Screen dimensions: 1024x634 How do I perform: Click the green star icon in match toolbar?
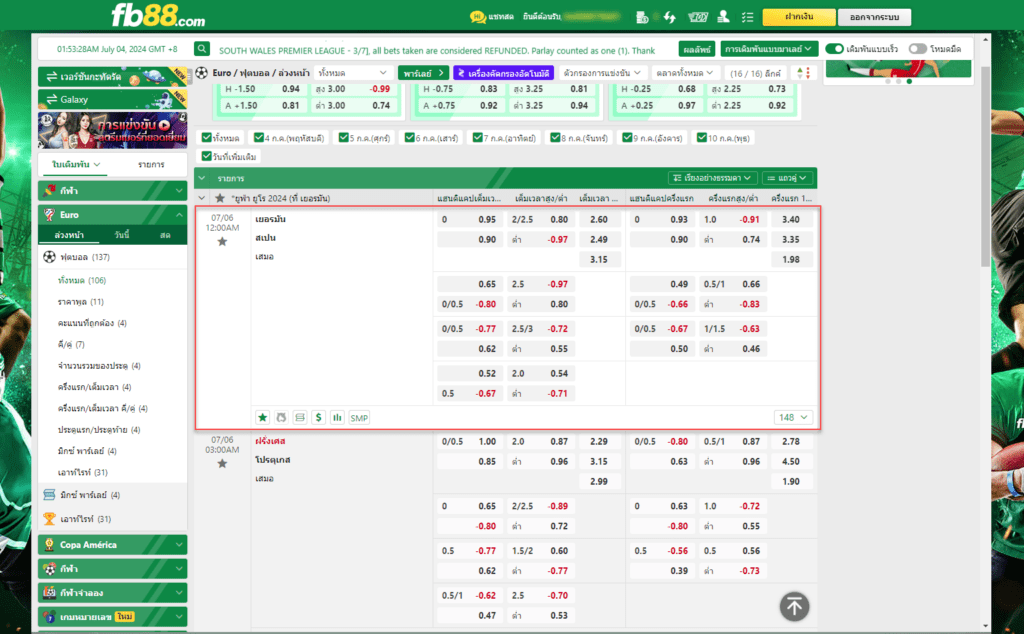point(263,417)
